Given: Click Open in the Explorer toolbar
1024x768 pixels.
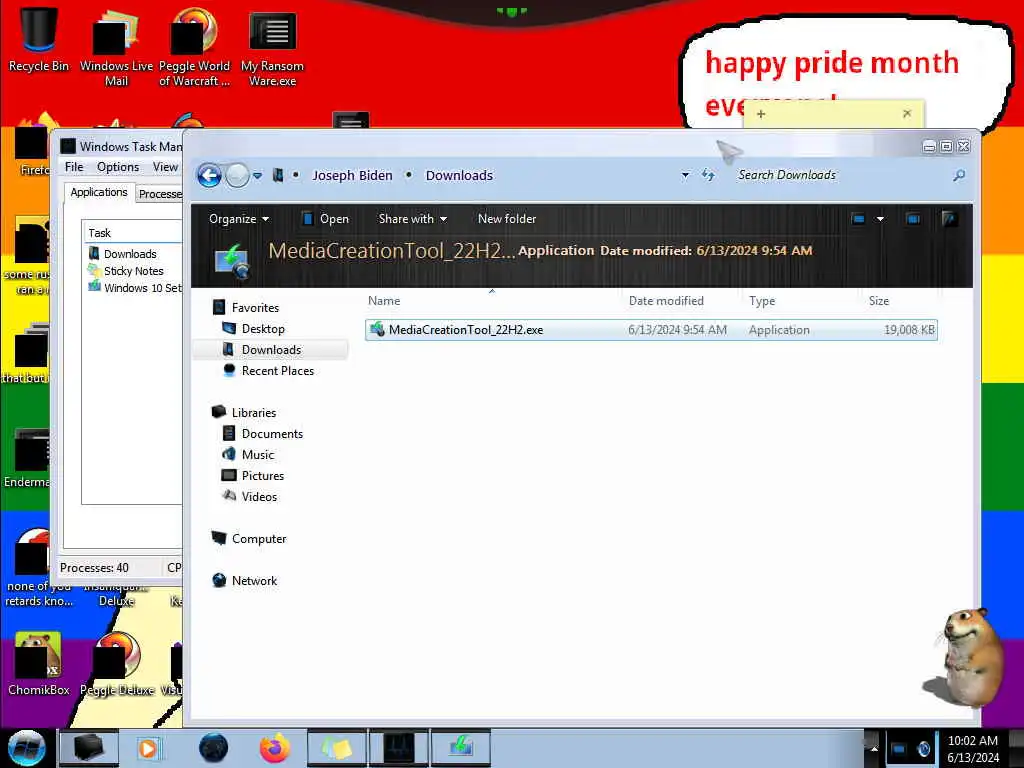Looking at the screenshot, I should click(325, 219).
